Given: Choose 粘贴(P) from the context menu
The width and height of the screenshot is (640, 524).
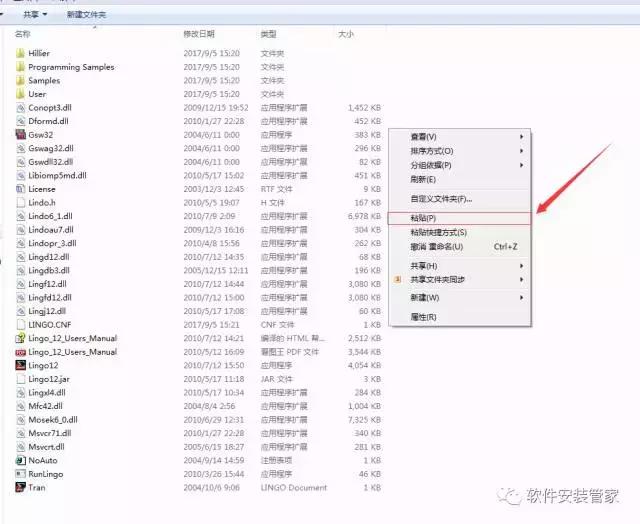Looking at the screenshot, I should [x=459, y=218].
